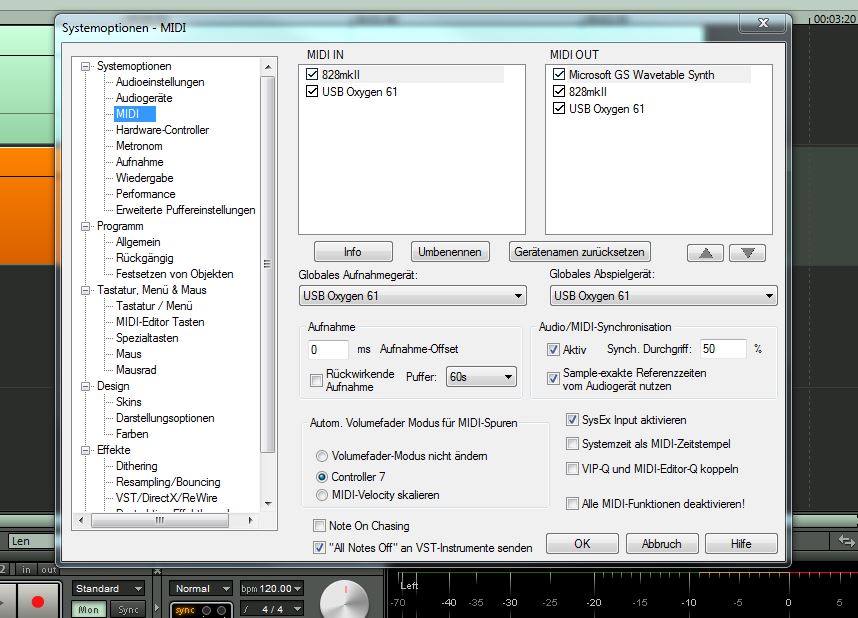
Task: Move selected MIDI device up
Action: coord(705,253)
